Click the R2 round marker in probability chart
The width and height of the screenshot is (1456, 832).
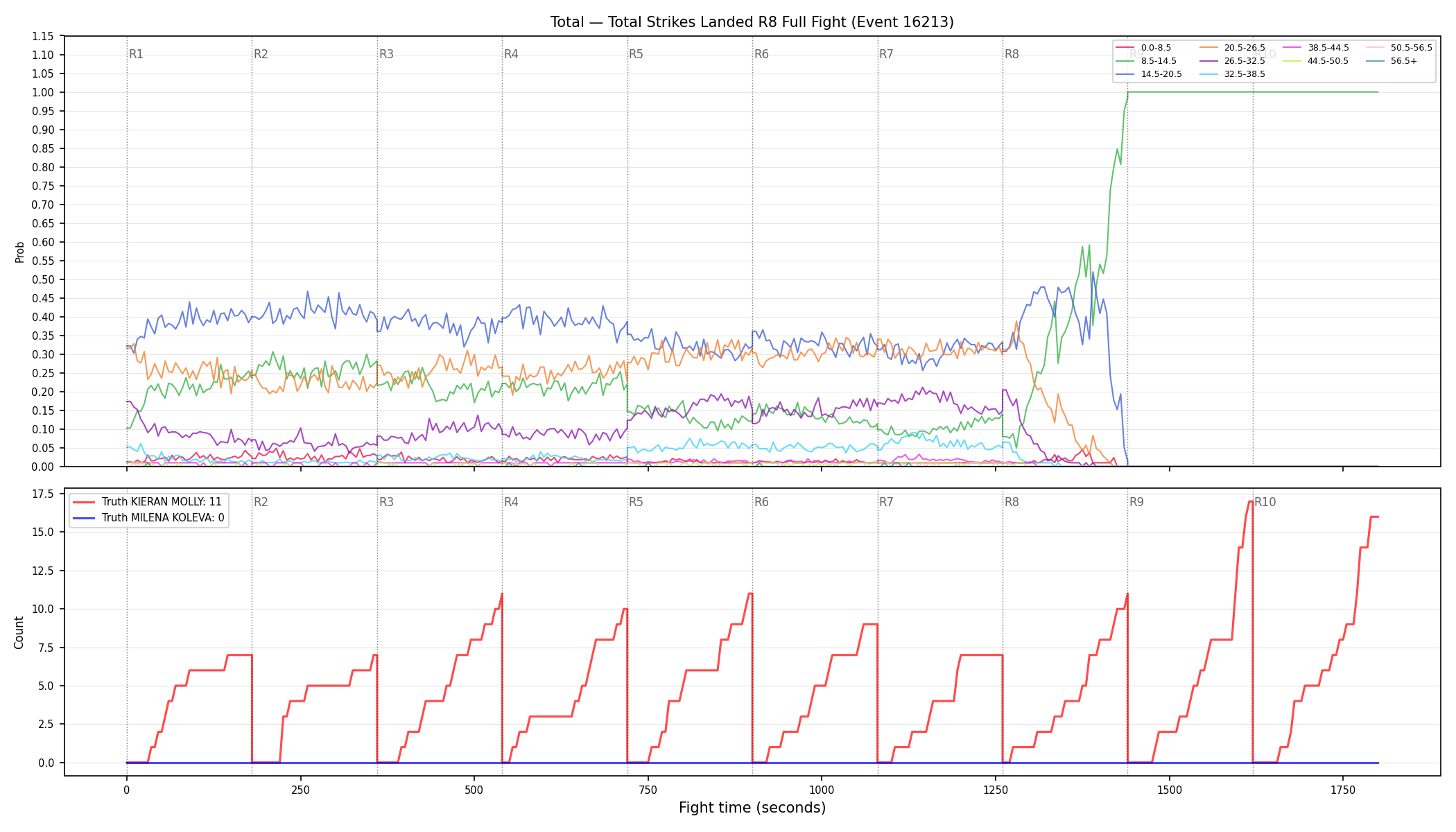tap(261, 54)
